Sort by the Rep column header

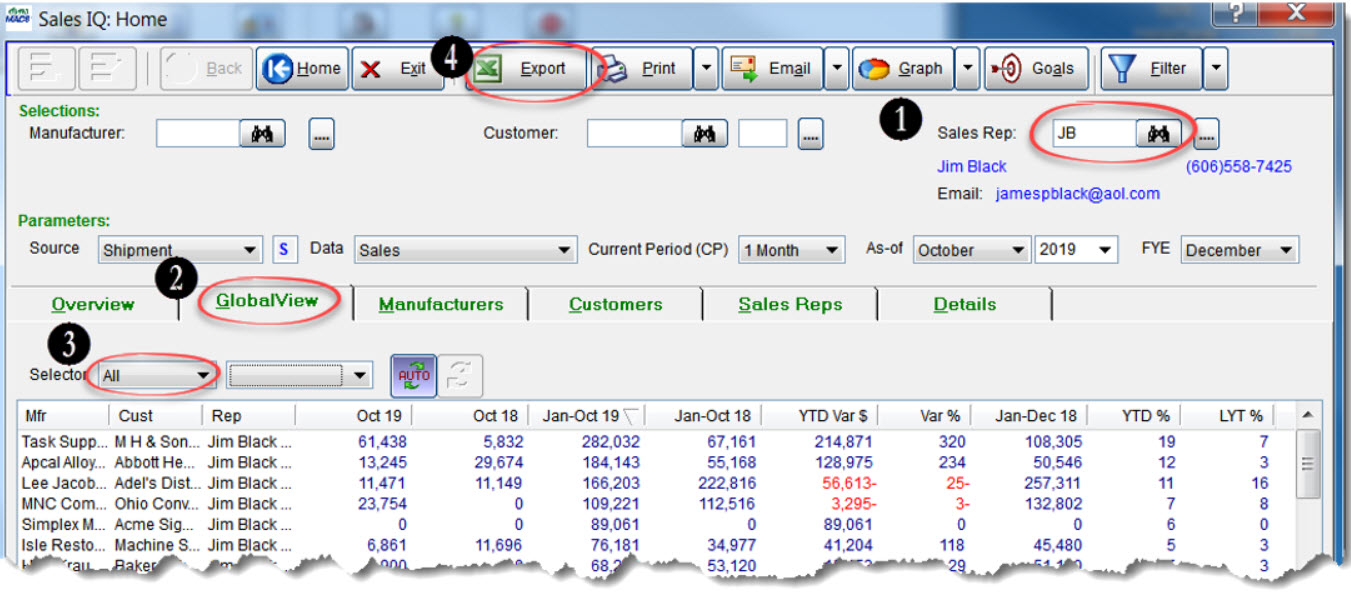[250, 415]
